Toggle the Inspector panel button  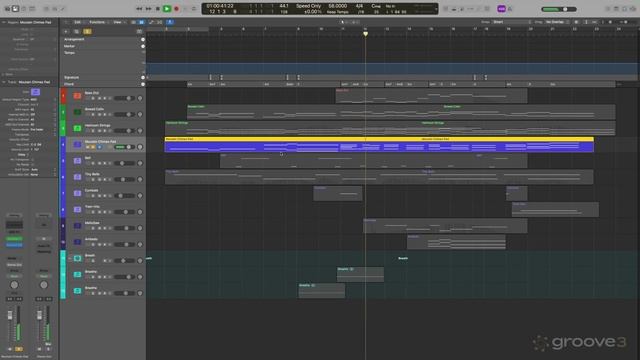click(15, 9)
